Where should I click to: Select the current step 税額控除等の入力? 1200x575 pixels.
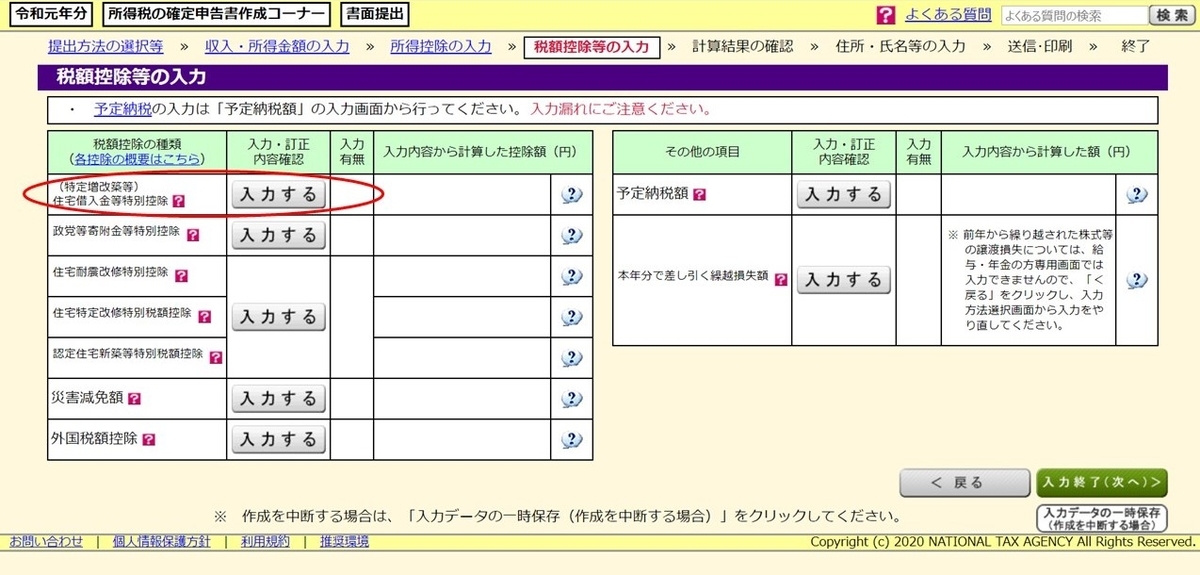point(592,46)
